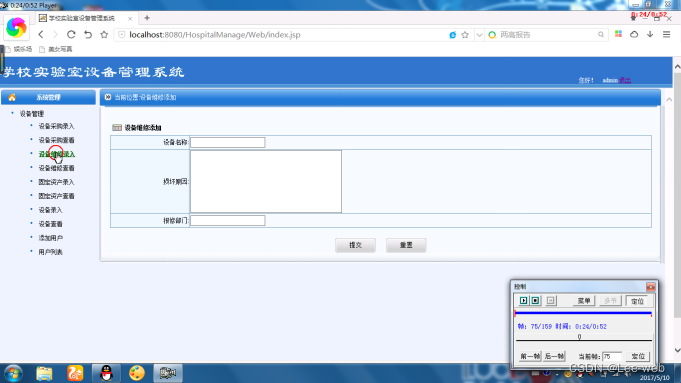Open the Windows Start button
This screenshot has height=383, width=681.
point(13,373)
